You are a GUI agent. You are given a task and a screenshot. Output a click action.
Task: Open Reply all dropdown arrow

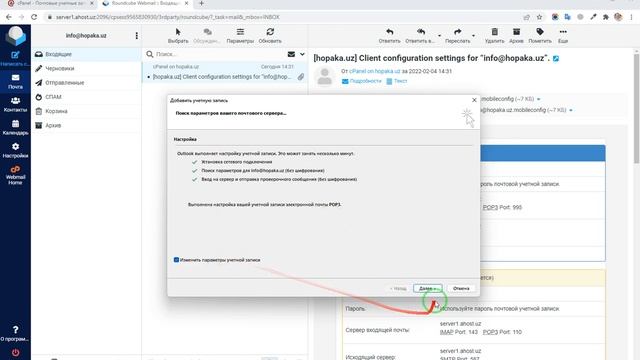click(x=439, y=36)
